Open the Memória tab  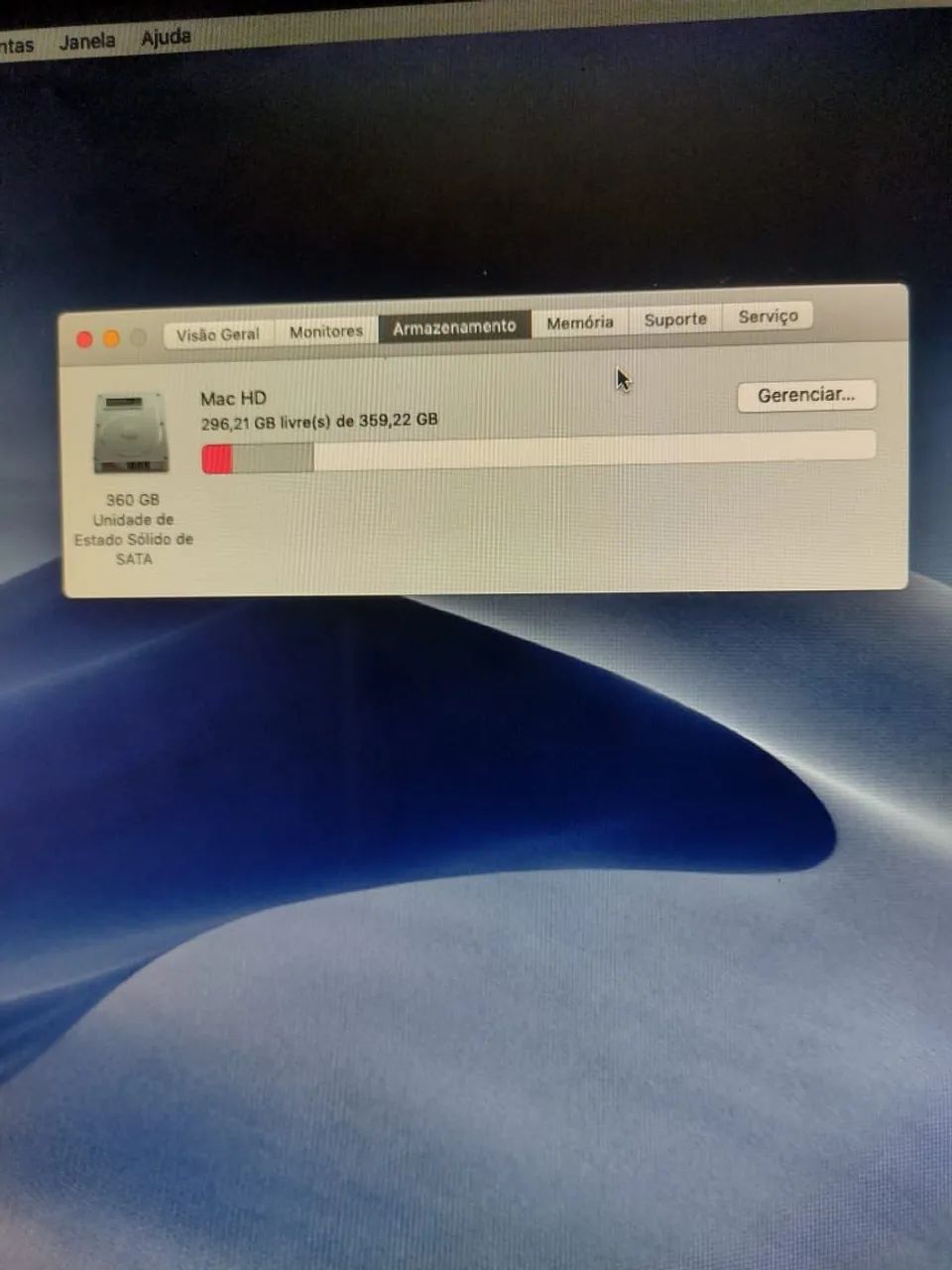tap(580, 322)
